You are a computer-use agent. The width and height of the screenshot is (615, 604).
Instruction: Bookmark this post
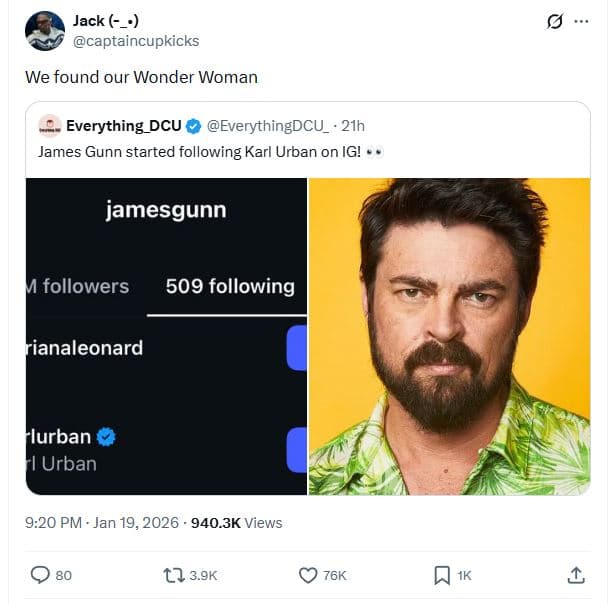coord(441,575)
